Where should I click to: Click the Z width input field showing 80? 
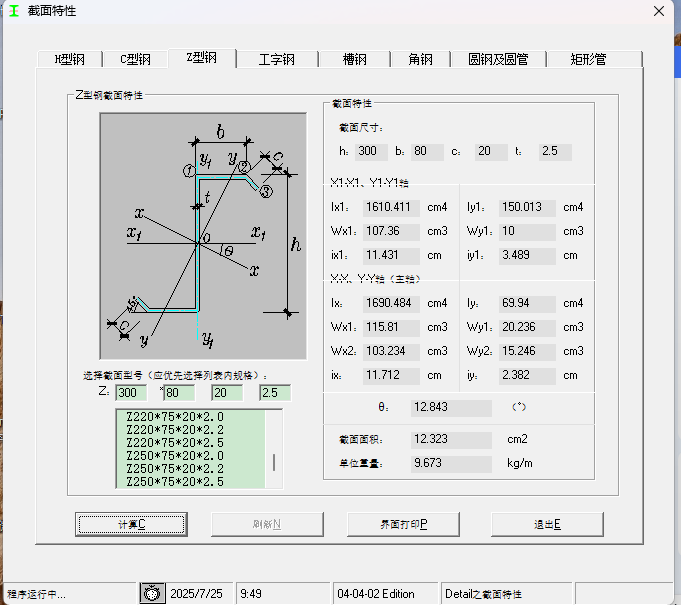coord(179,393)
